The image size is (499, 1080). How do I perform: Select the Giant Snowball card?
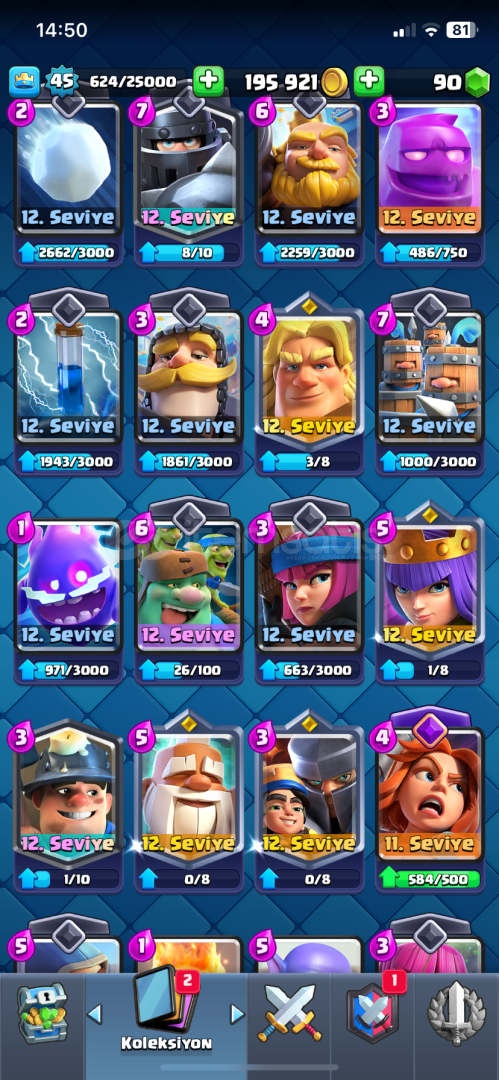(68, 182)
